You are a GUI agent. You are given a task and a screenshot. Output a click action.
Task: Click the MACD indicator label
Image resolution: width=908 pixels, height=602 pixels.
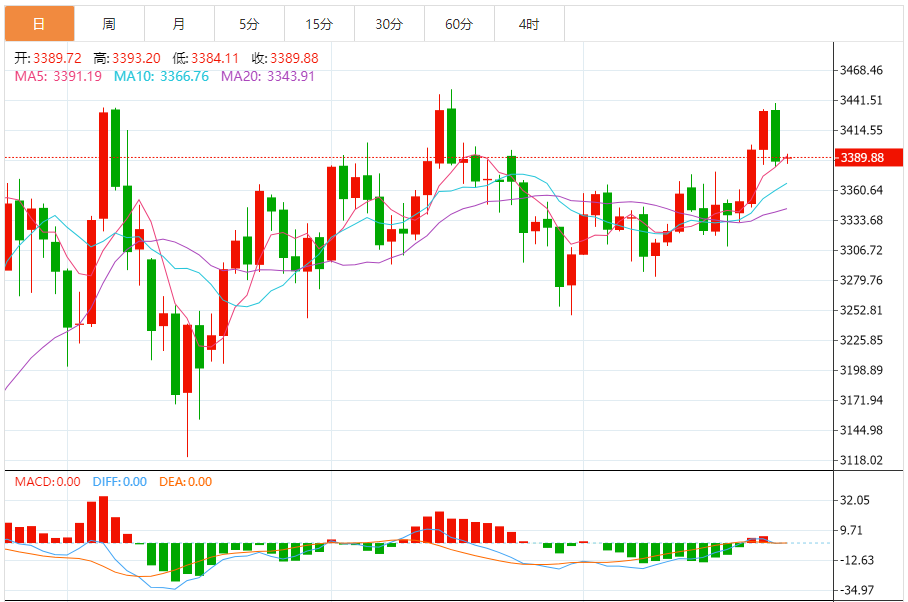tap(47, 482)
